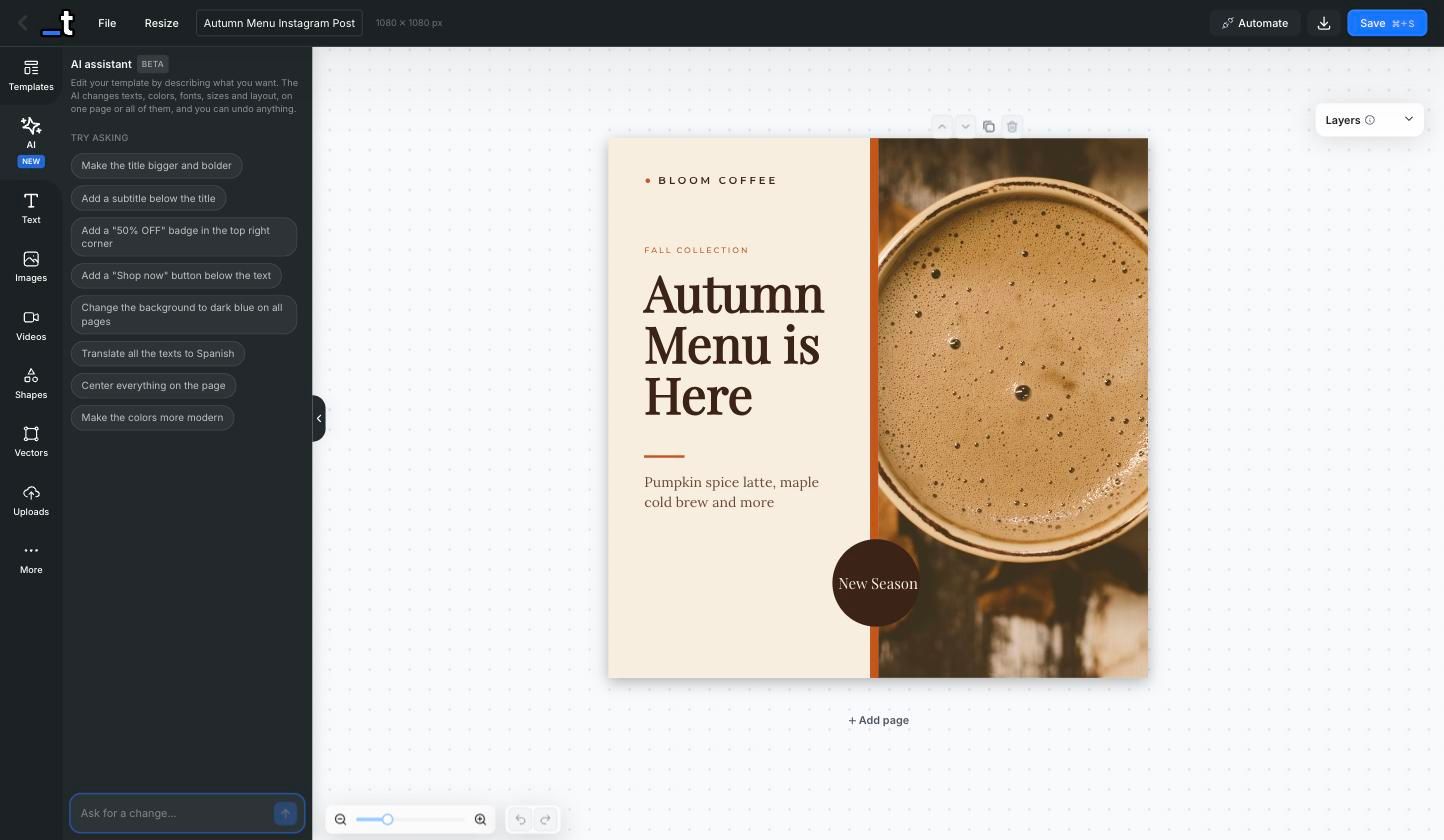1444x840 pixels.
Task: Choose "Make the title bigger and bolder" suggestion
Action: click(x=156, y=166)
